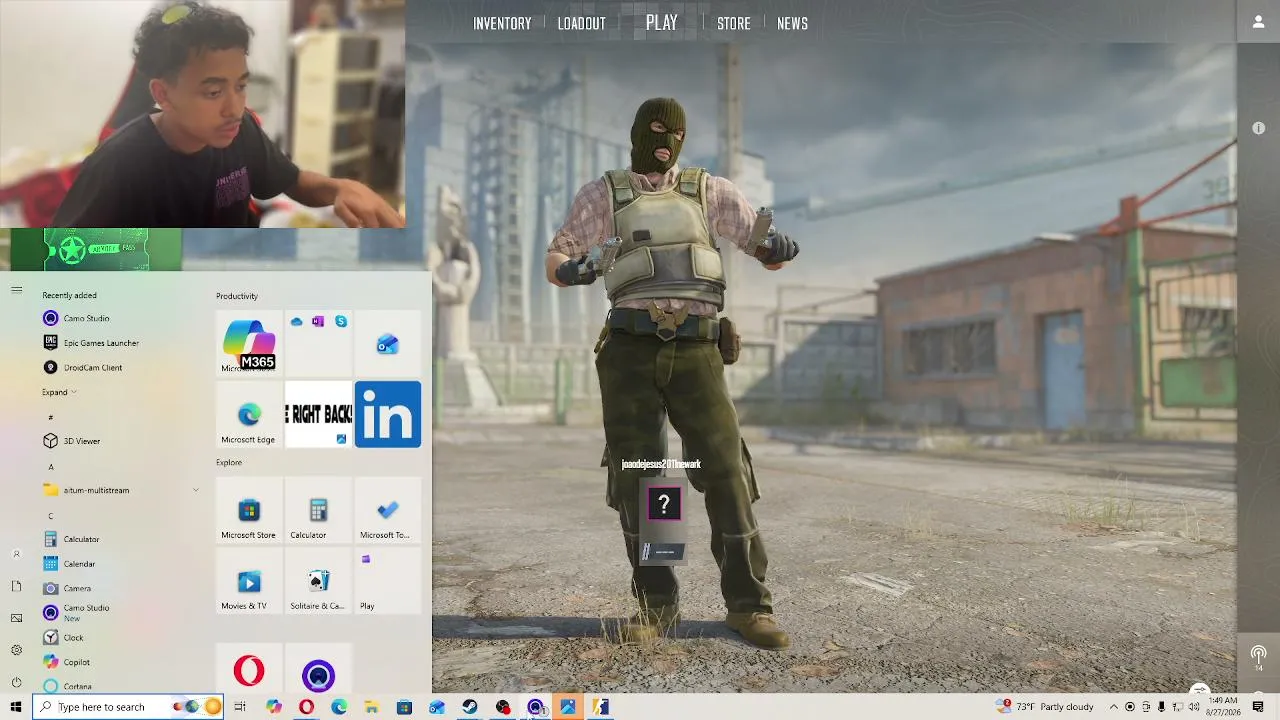The image size is (1280, 720).
Task: Open the Microsoft To Do tile
Action: click(x=388, y=510)
